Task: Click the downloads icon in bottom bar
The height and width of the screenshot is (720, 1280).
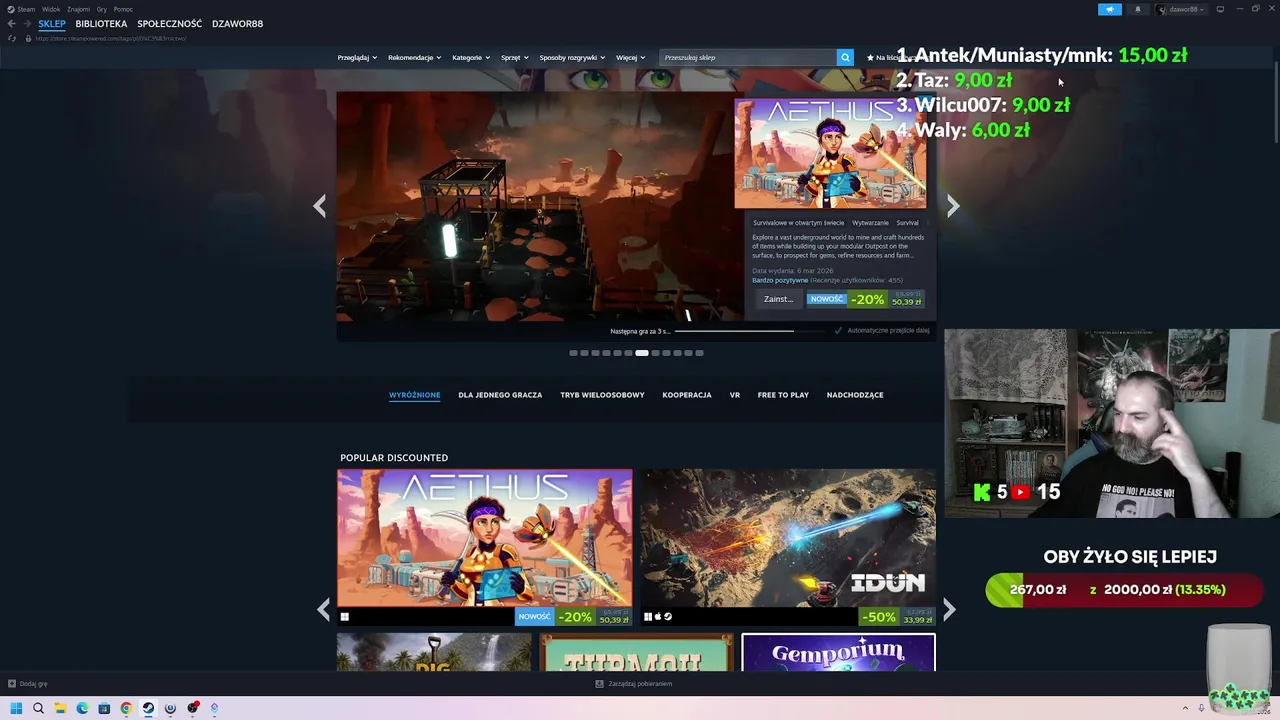Action: click(x=599, y=684)
